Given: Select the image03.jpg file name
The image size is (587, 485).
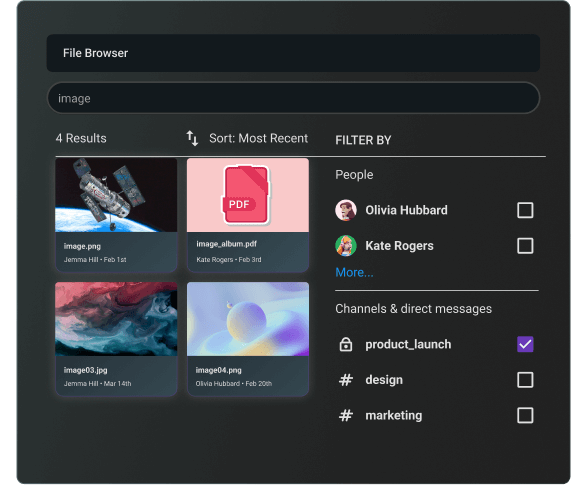Looking at the screenshot, I should [85, 370].
